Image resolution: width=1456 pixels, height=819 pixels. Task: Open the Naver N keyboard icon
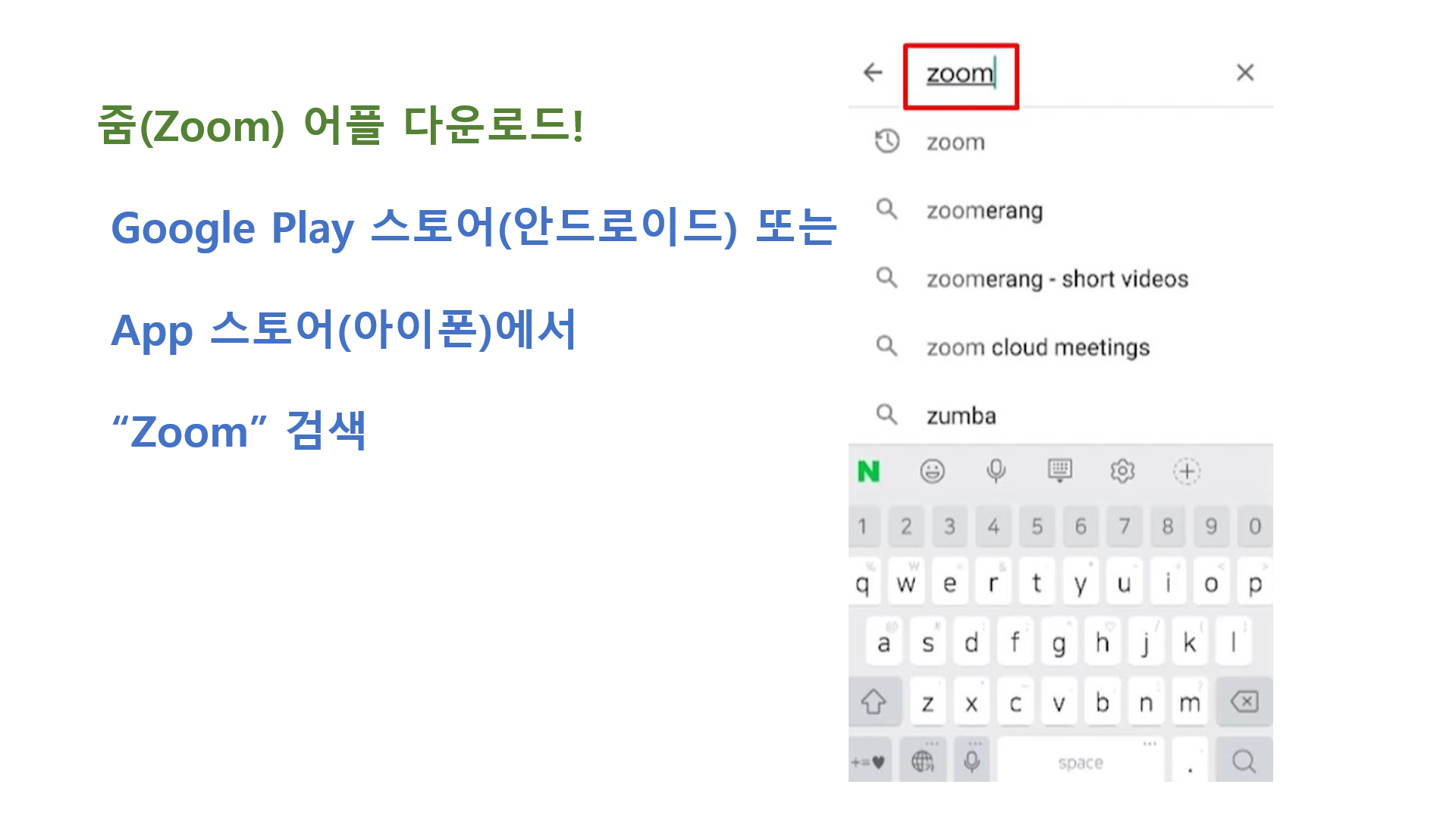coord(868,472)
